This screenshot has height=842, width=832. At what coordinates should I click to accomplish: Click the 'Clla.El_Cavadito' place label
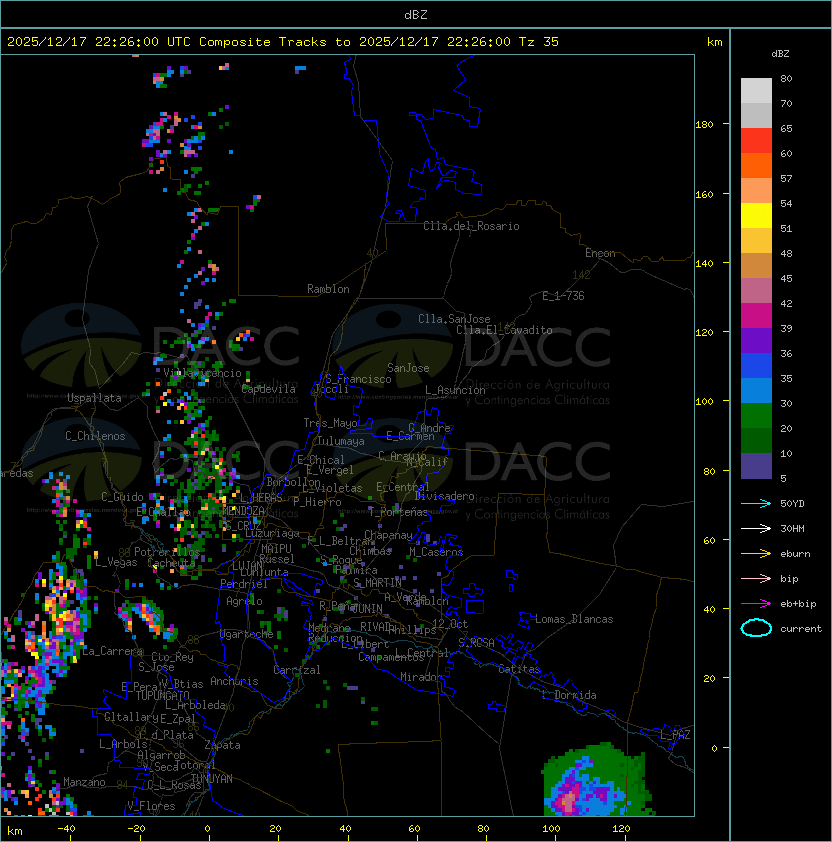coord(504,330)
